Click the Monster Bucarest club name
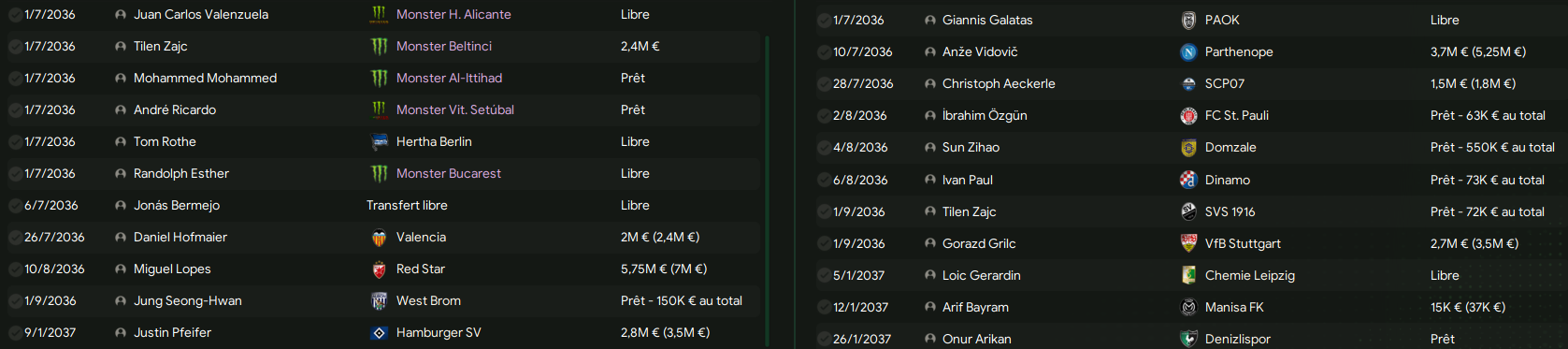1568x349 pixels. pyautogui.click(x=449, y=174)
